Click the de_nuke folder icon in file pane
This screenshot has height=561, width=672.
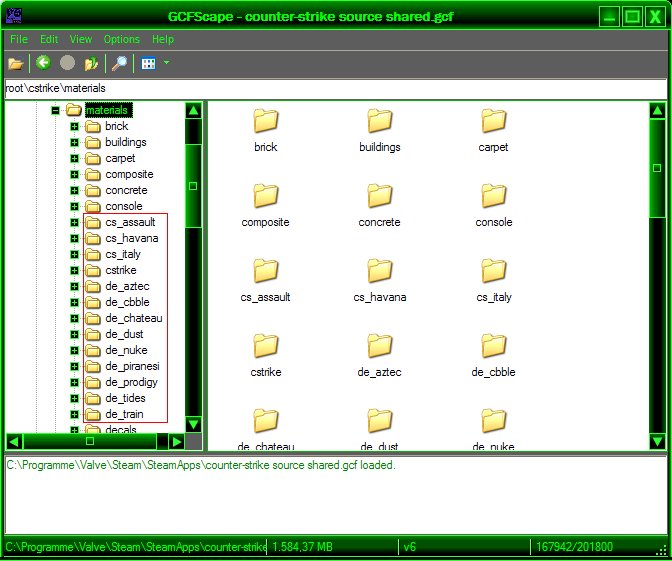(494, 420)
